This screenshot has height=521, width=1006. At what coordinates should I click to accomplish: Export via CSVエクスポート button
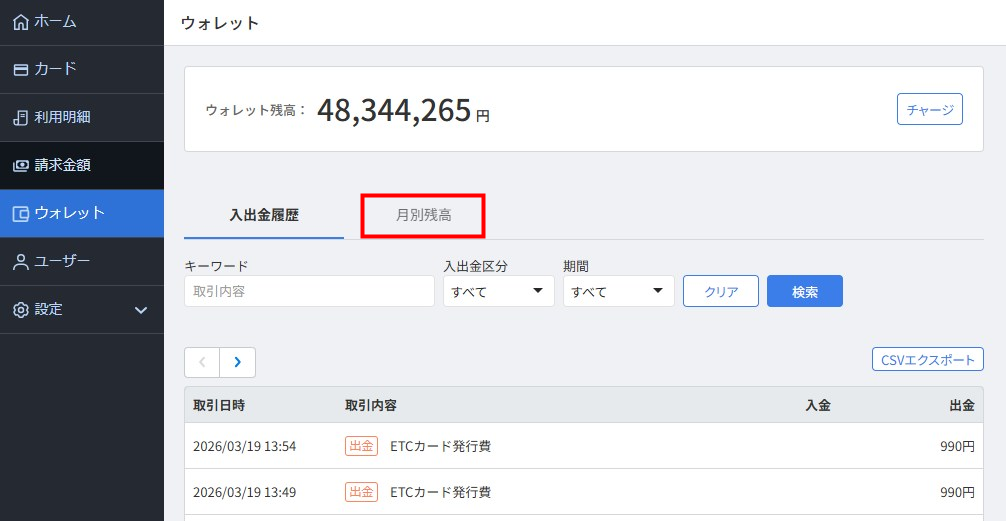click(x=927, y=359)
